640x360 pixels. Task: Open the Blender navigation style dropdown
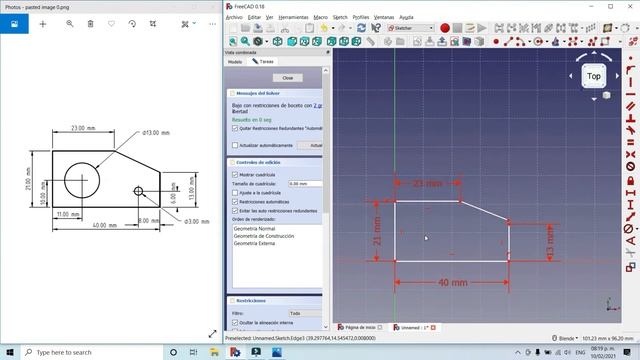coord(565,338)
